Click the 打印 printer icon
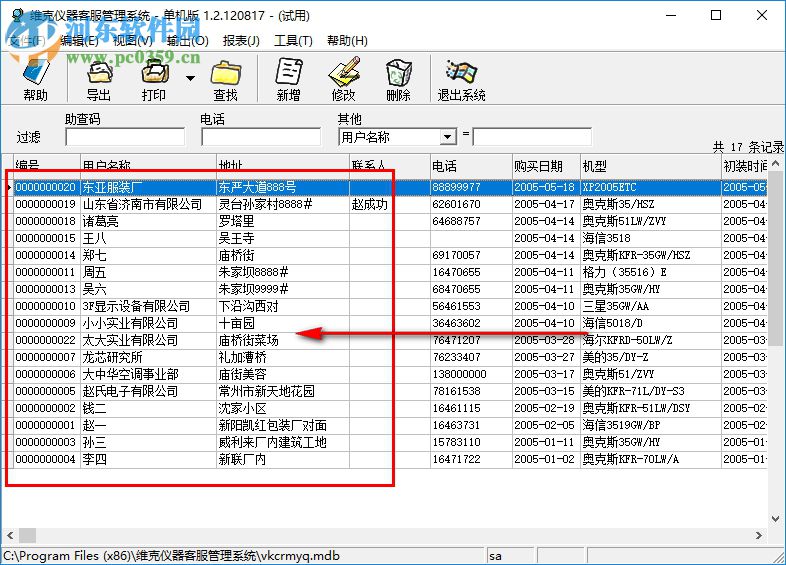Image resolution: width=786 pixels, height=565 pixels. pos(155,73)
